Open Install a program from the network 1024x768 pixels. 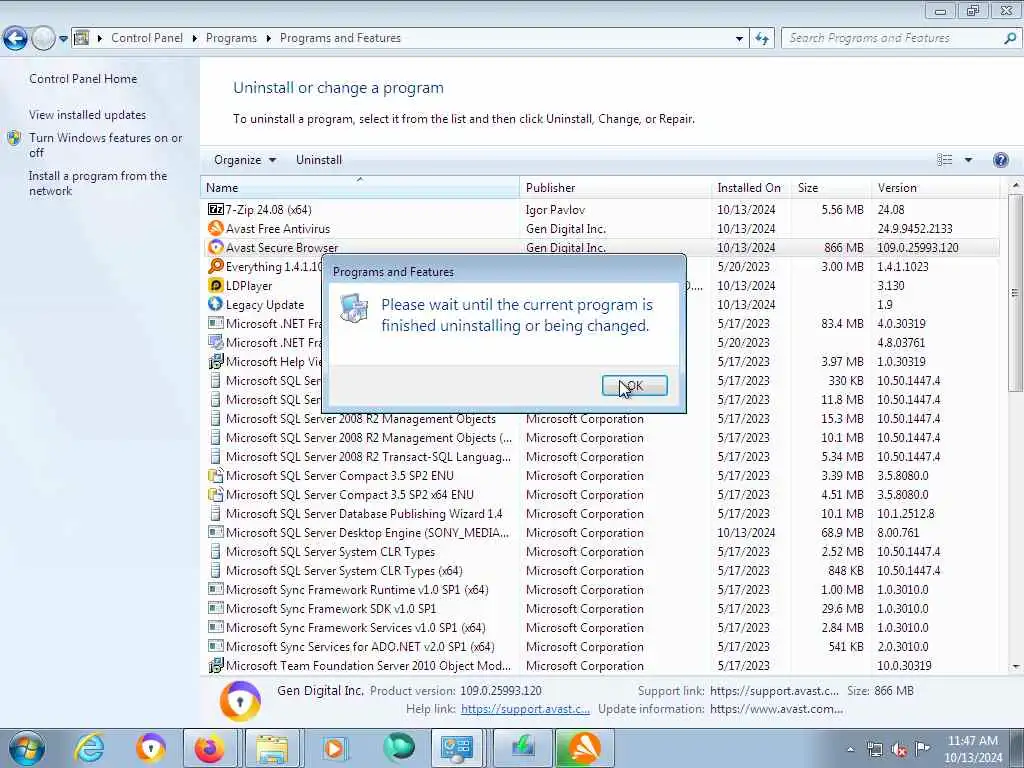tap(98, 184)
